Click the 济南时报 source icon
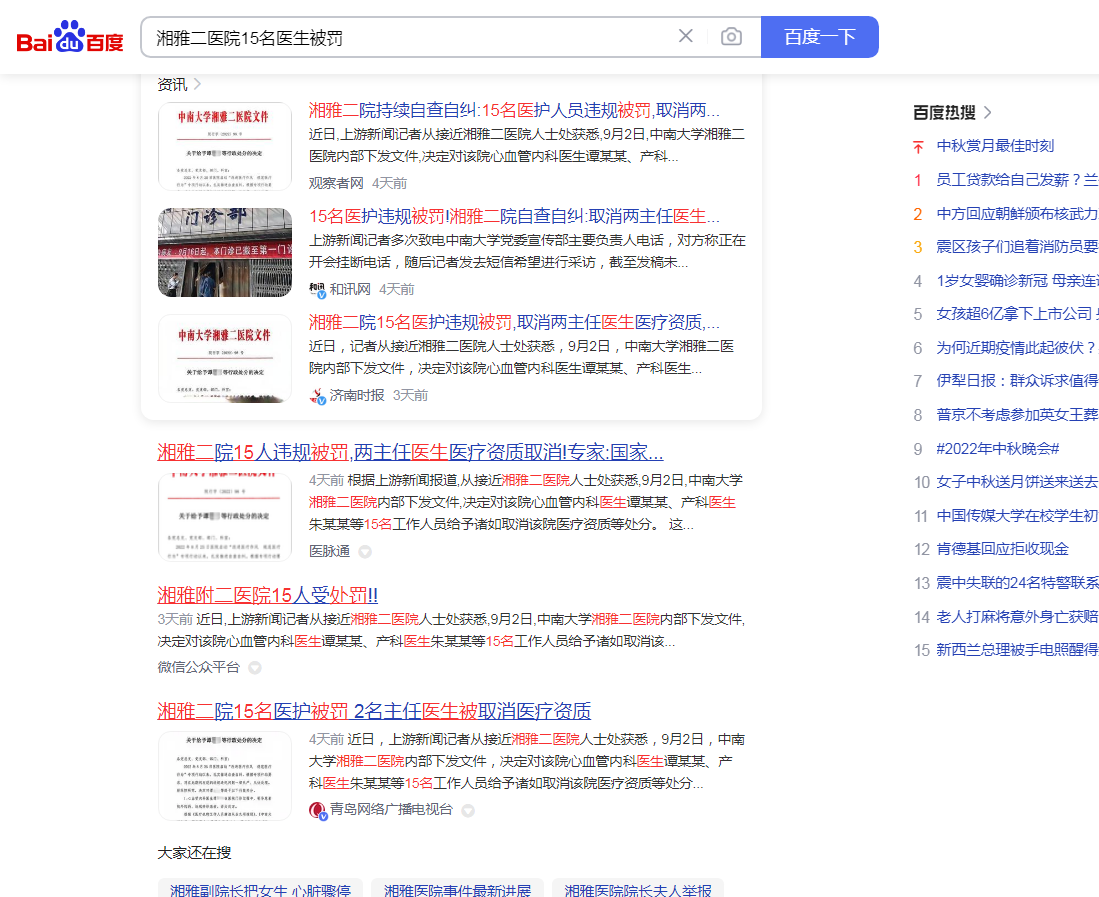 point(318,396)
